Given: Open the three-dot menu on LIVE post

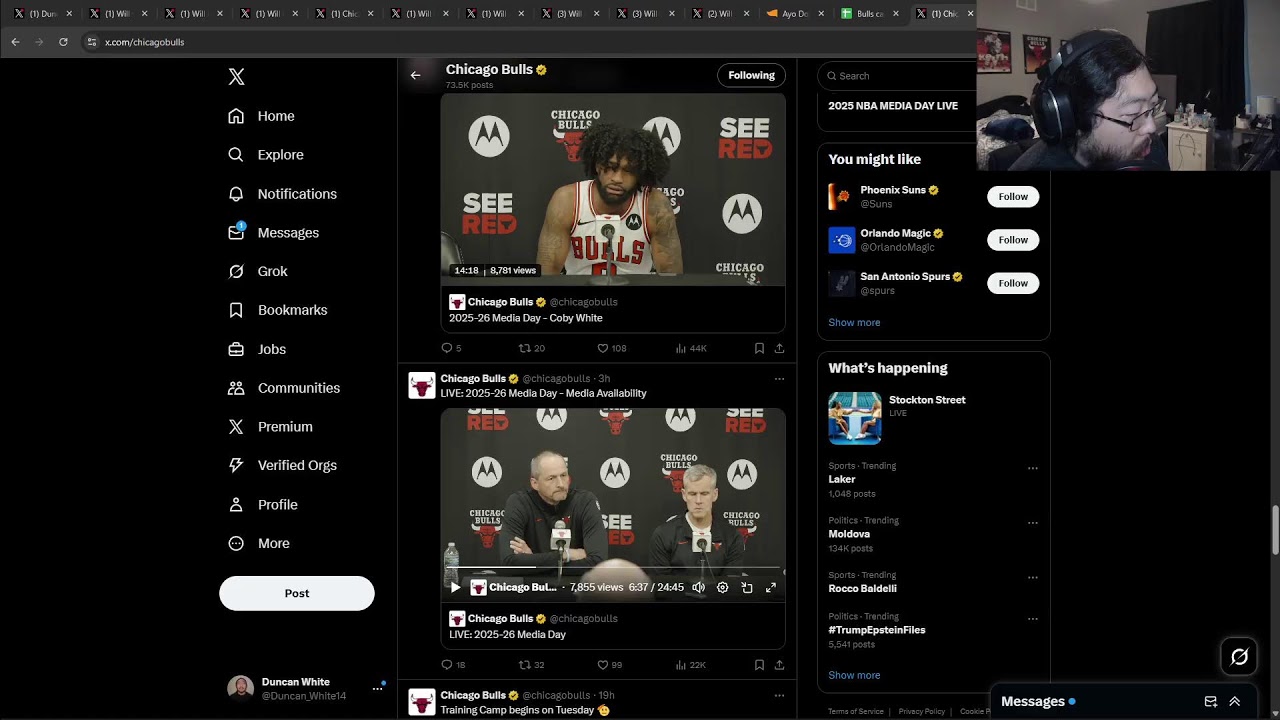Looking at the screenshot, I should 779,378.
